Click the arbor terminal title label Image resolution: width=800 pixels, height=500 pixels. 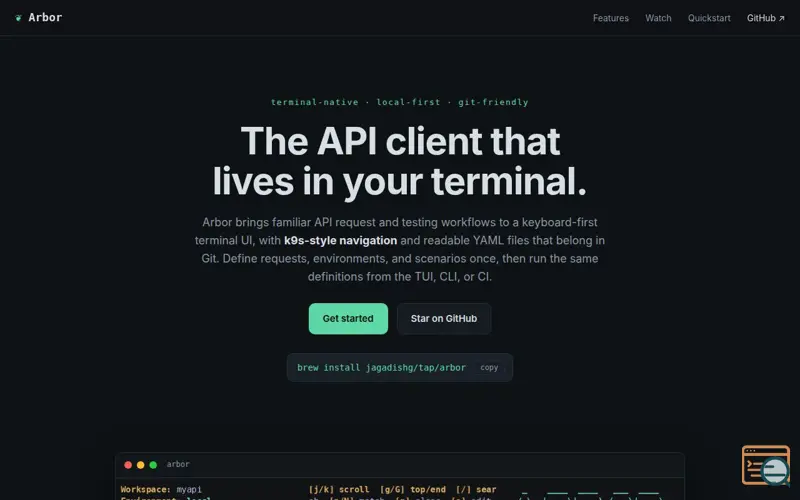click(x=178, y=464)
